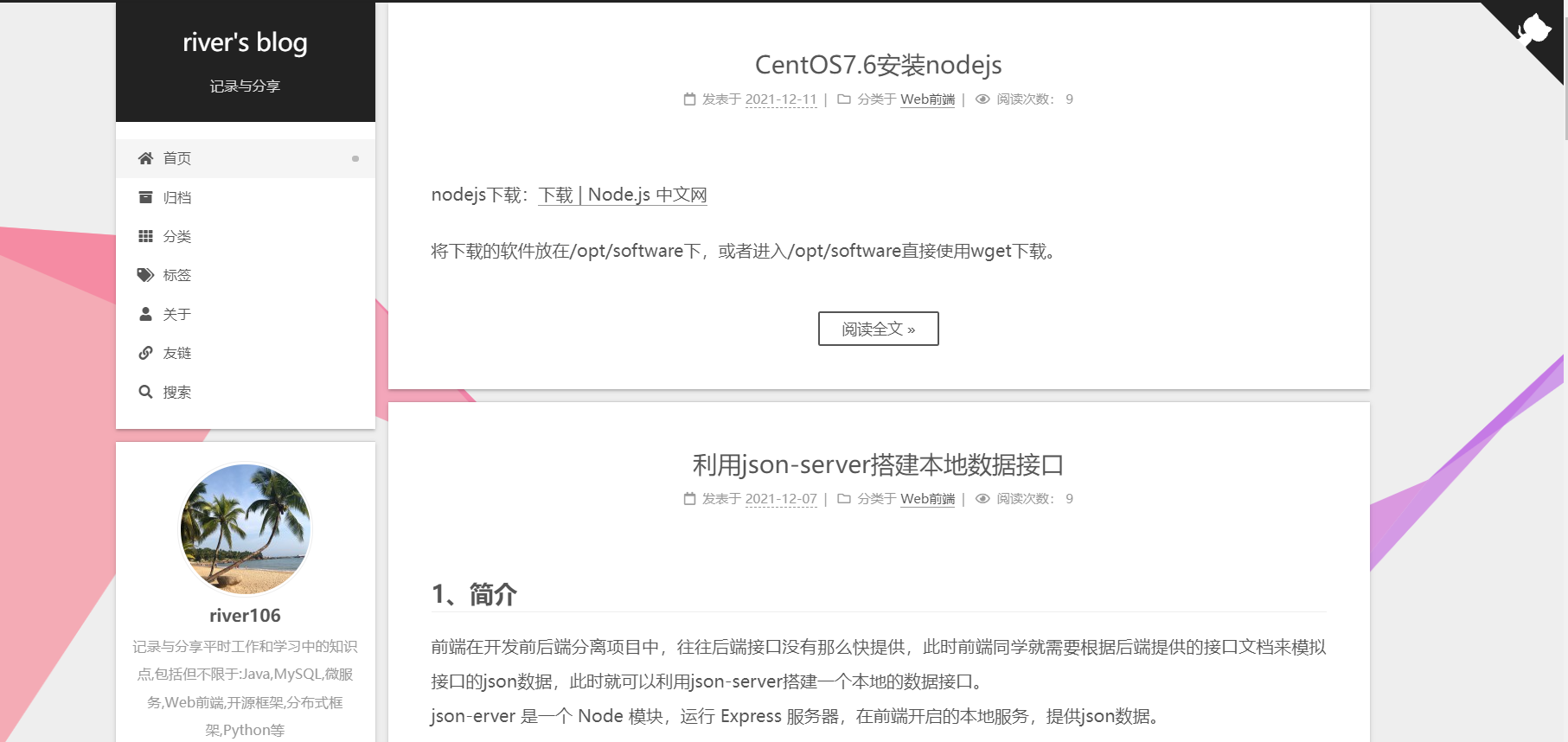Click the page vertical scrollbar

coord(1565,371)
